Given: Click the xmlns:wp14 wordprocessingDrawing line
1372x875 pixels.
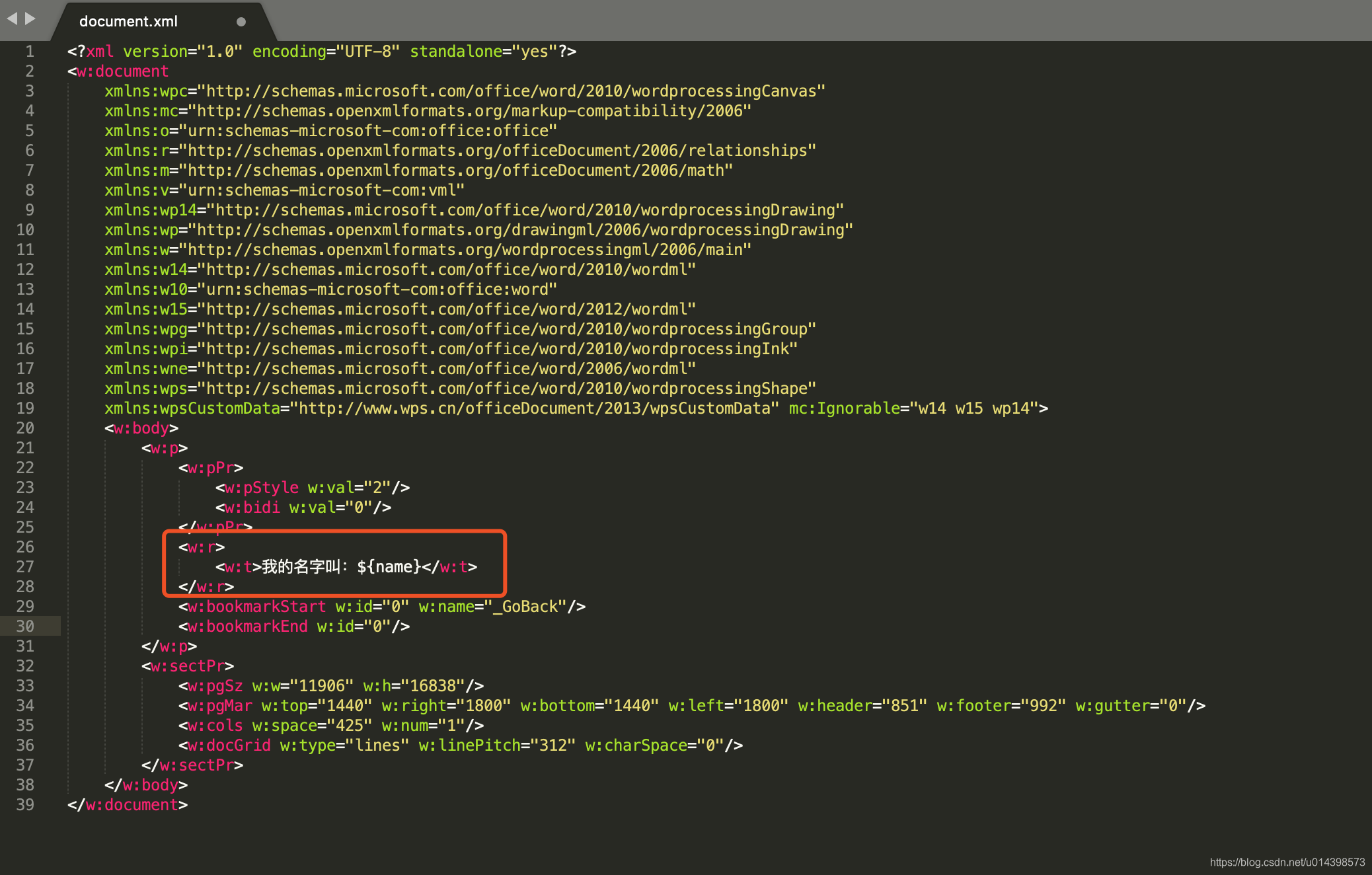Looking at the screenshot, I should pyautogui.click(x=475, y=210).
